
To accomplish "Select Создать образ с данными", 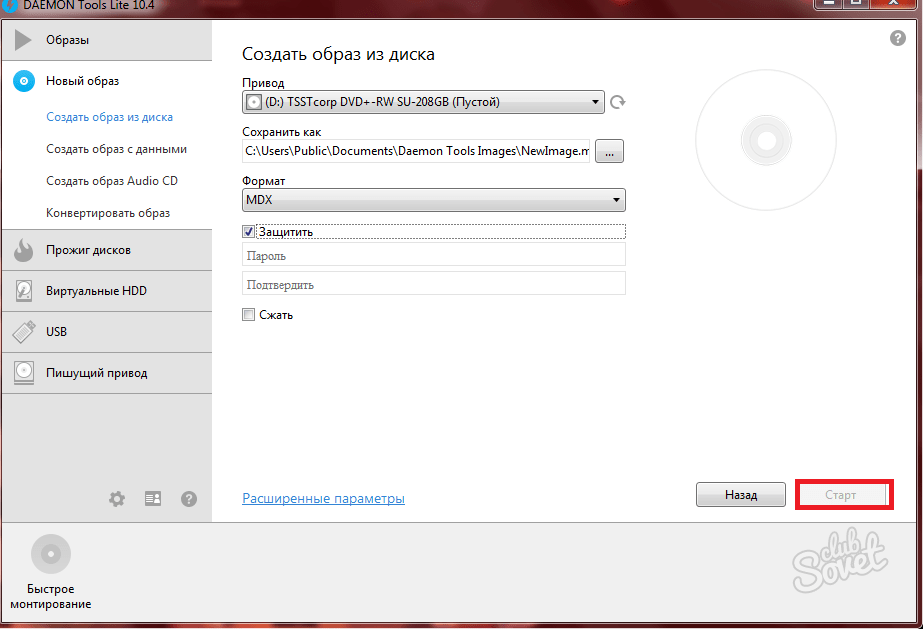I will tap(116, 149).
